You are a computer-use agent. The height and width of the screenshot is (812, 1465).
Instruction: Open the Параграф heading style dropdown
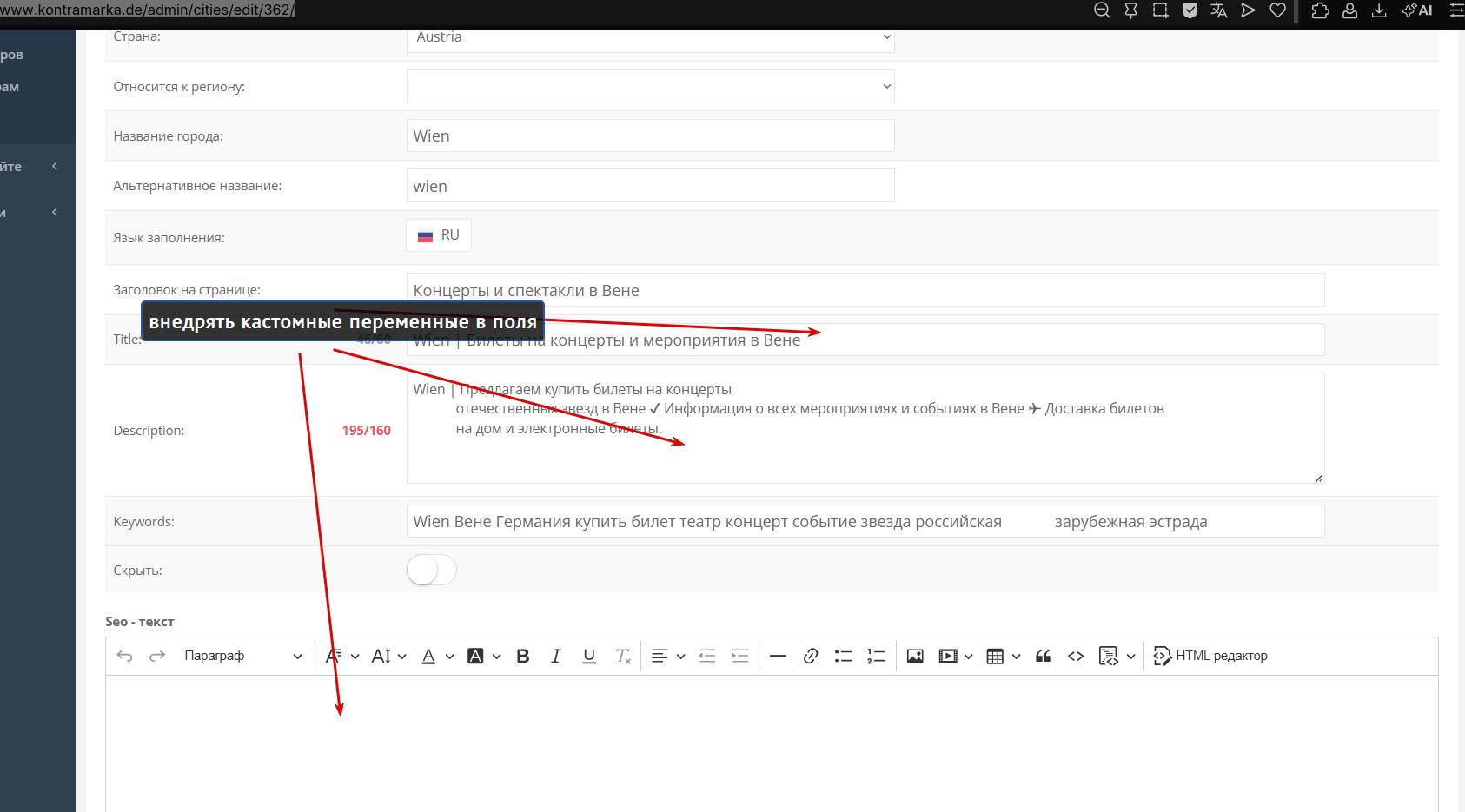tap(242, 657)
